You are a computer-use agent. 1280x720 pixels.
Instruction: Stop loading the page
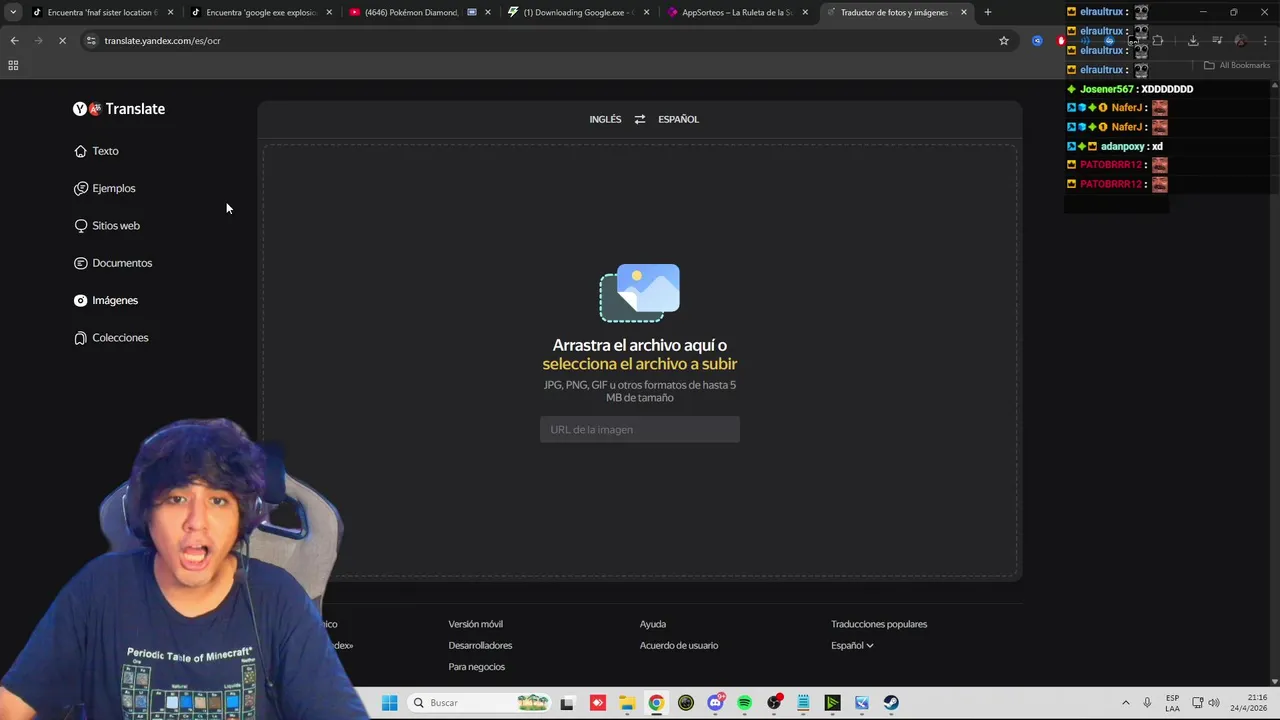(62, 41)
